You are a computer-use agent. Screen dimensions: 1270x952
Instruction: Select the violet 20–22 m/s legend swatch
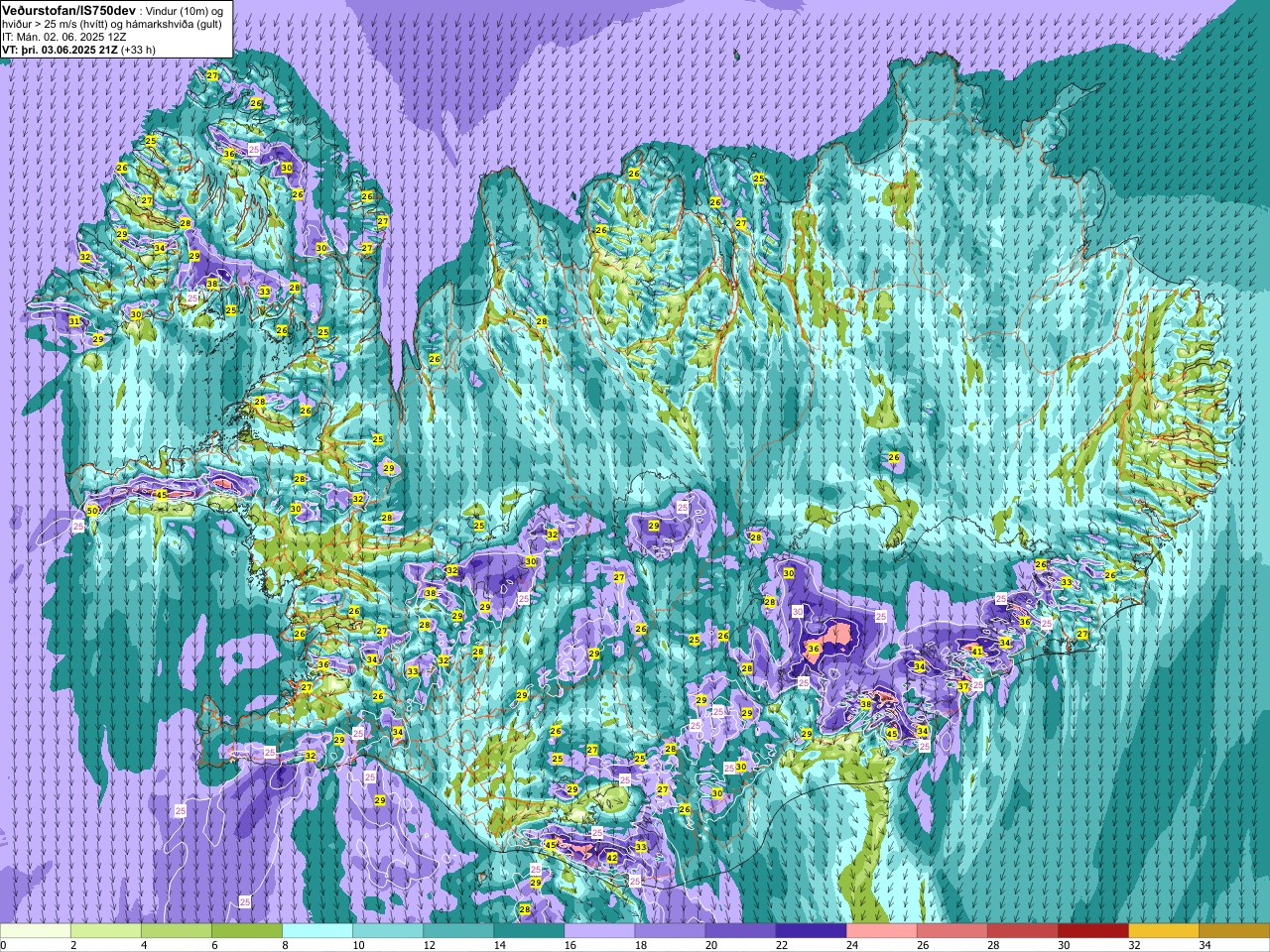coord(740,931)
